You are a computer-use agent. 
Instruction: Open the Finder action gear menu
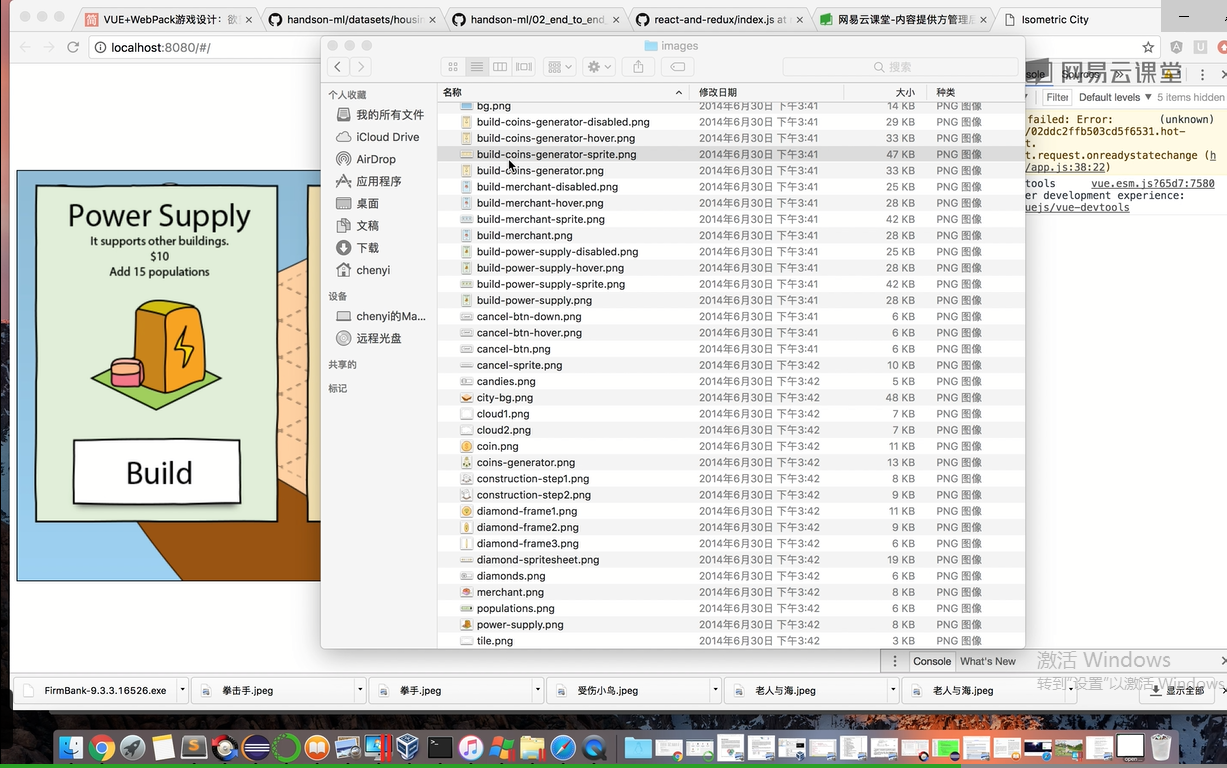pos(599,67)
